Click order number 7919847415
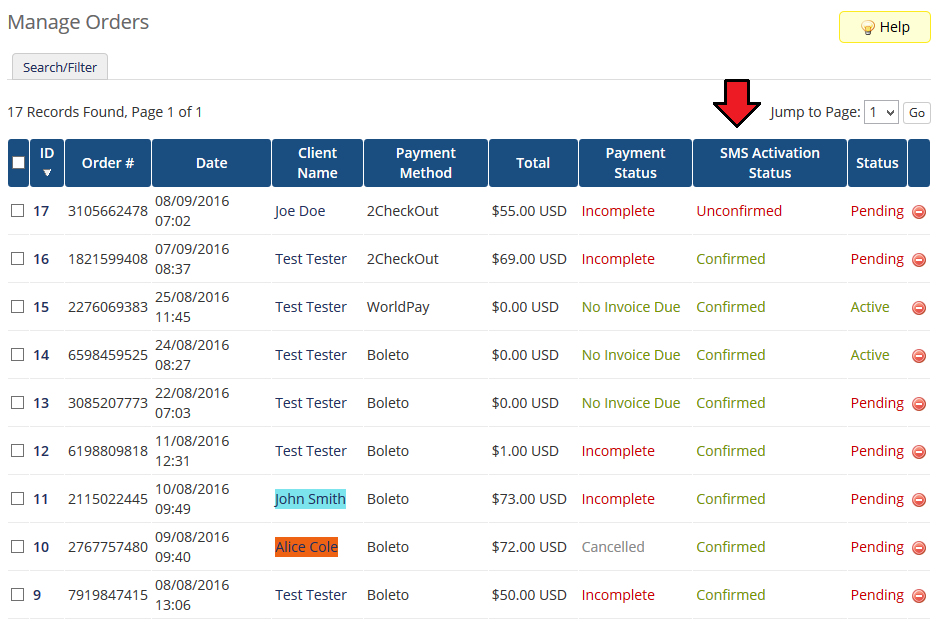Viewport: 942px width, 626px height. (108, 595)
